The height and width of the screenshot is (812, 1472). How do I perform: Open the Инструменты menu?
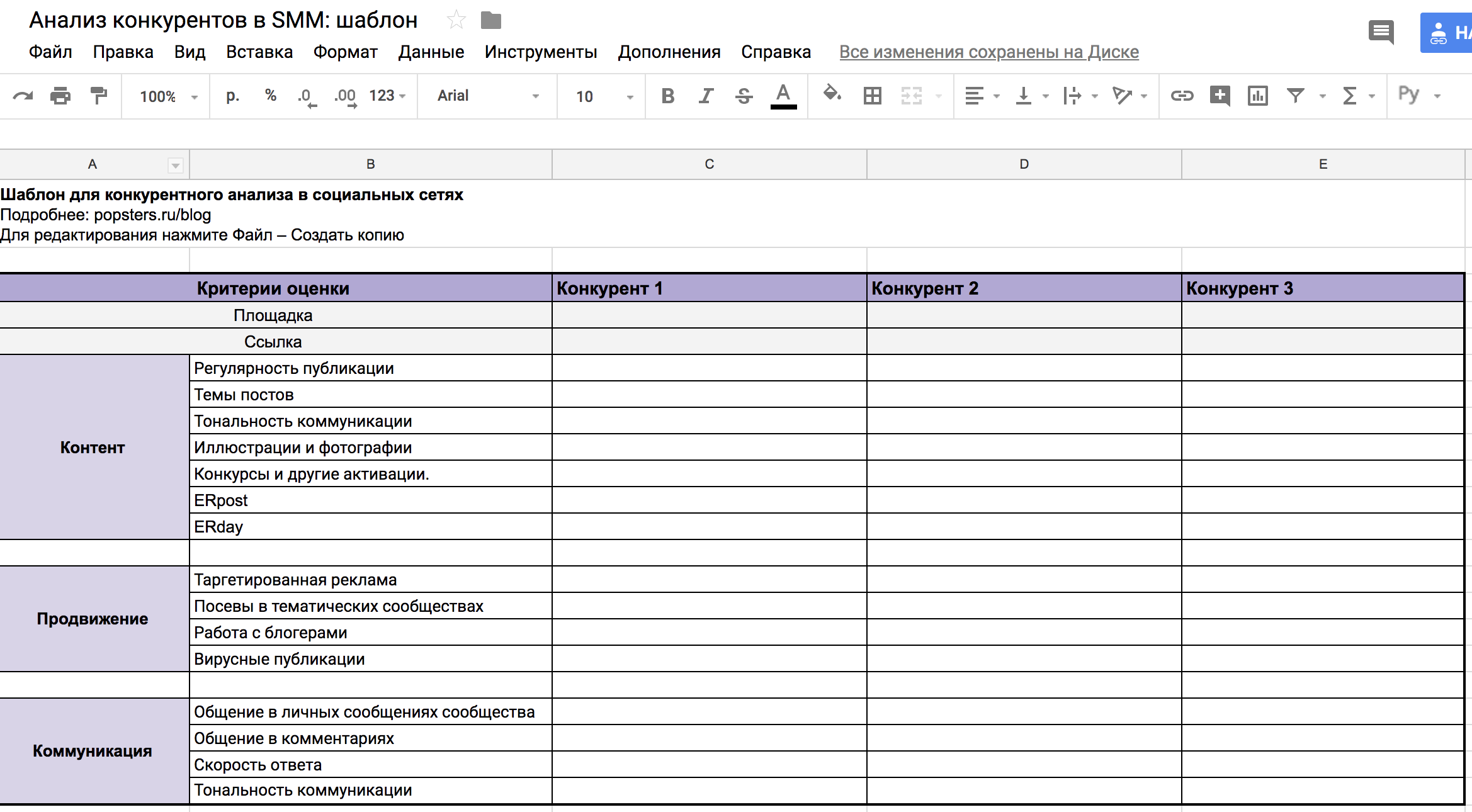click(x=541, y=52)
